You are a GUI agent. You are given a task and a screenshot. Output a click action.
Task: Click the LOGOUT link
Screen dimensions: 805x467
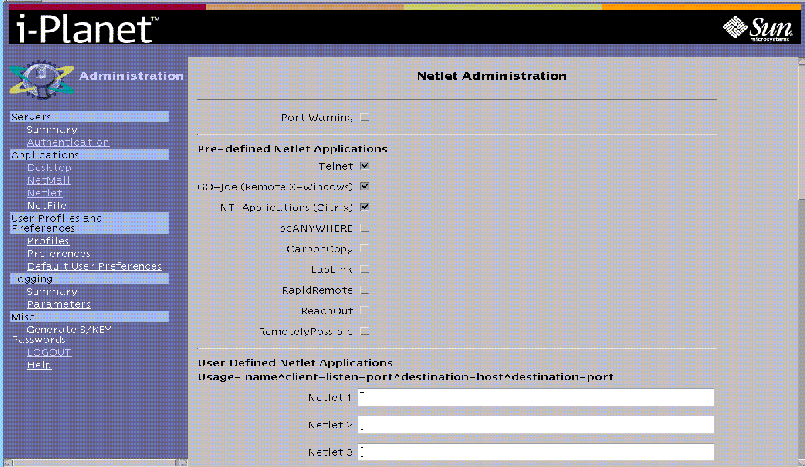49,352
